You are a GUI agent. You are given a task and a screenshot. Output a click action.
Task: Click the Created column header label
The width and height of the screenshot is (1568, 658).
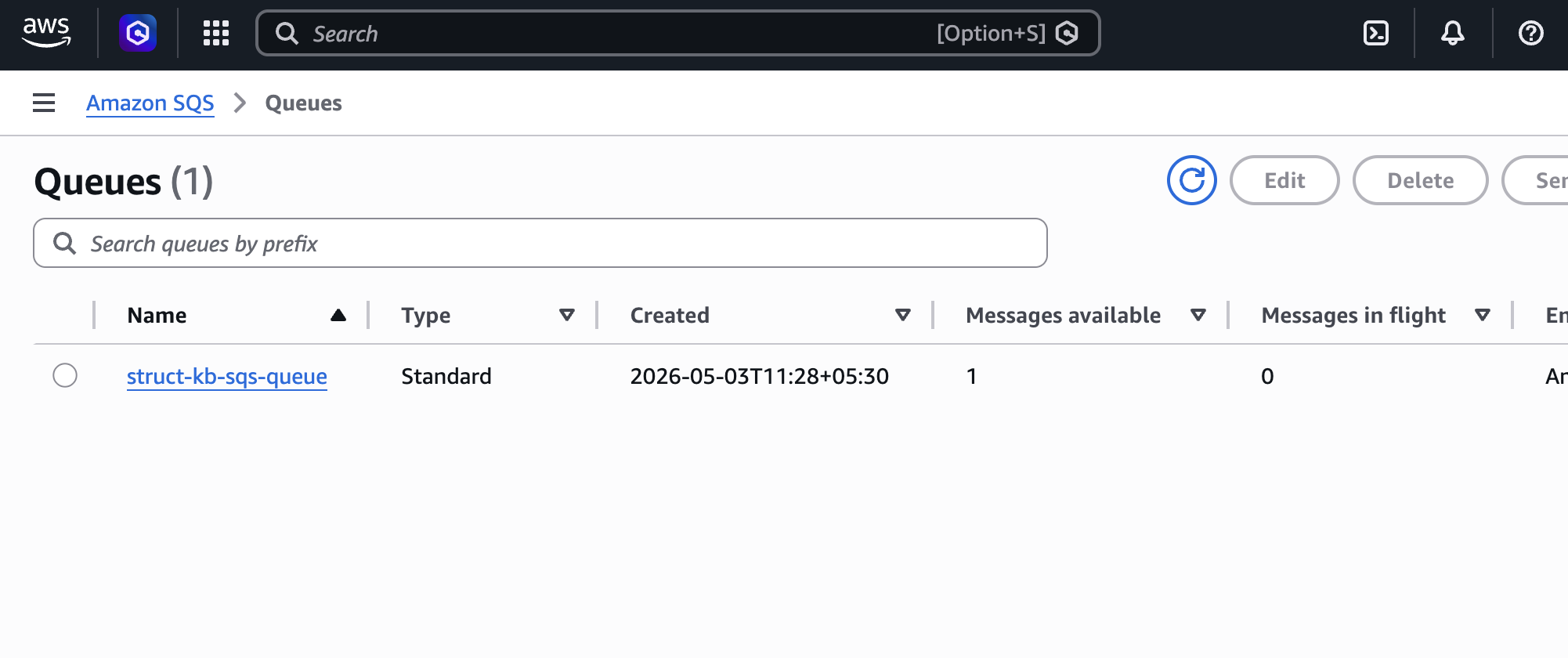pyautogui.click(x=670, y=315)
